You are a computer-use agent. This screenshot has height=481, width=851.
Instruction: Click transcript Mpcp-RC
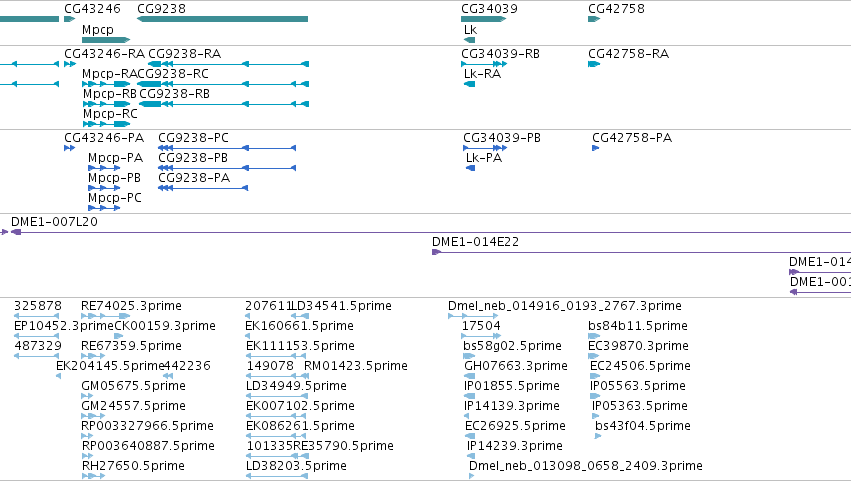coord(110,114)
